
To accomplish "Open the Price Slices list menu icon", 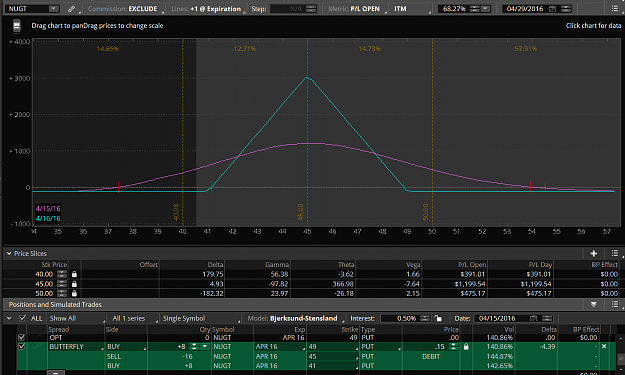I will pyautogui.click(x=615, y=253).
